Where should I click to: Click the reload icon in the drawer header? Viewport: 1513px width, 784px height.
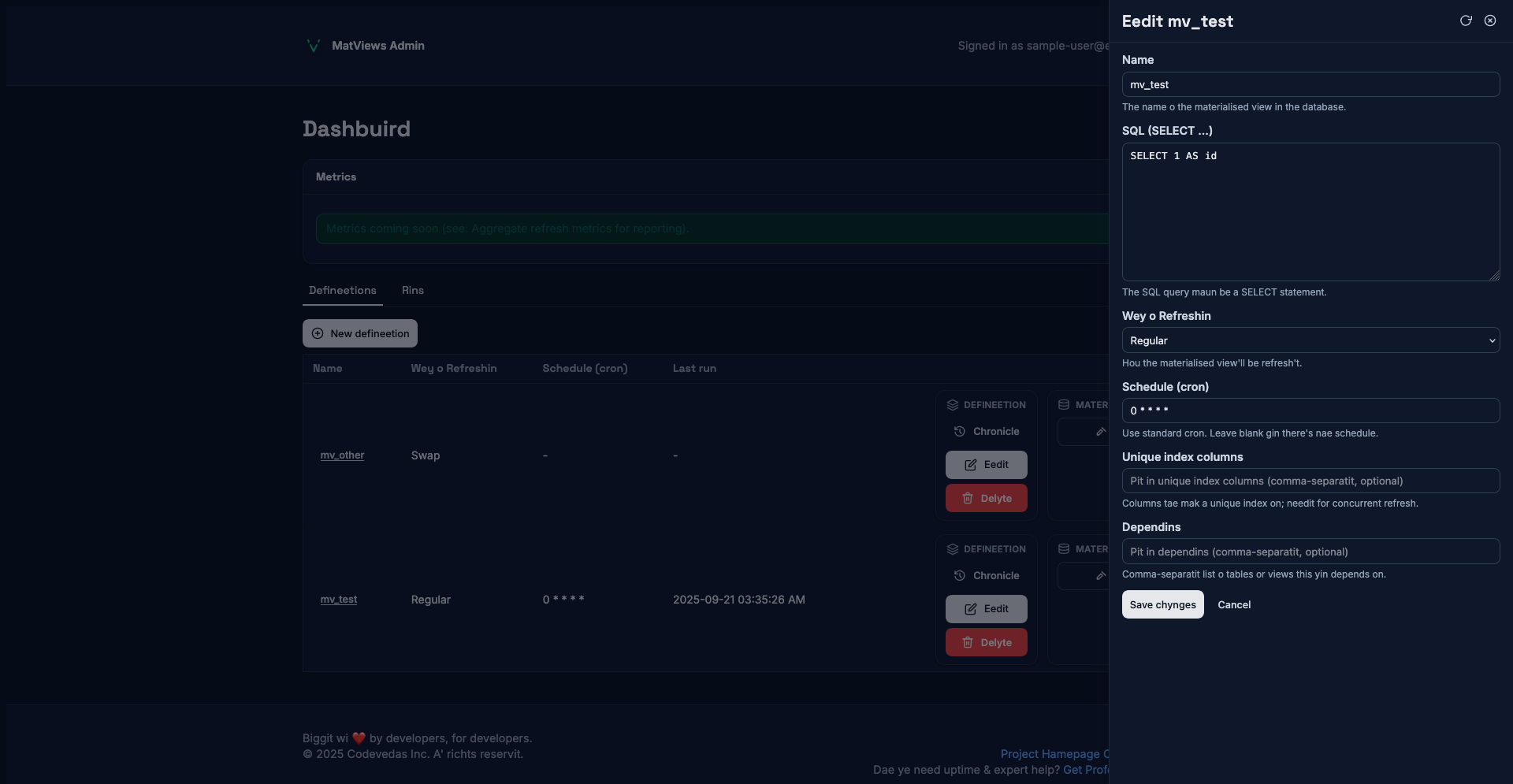coord(1466,21)
